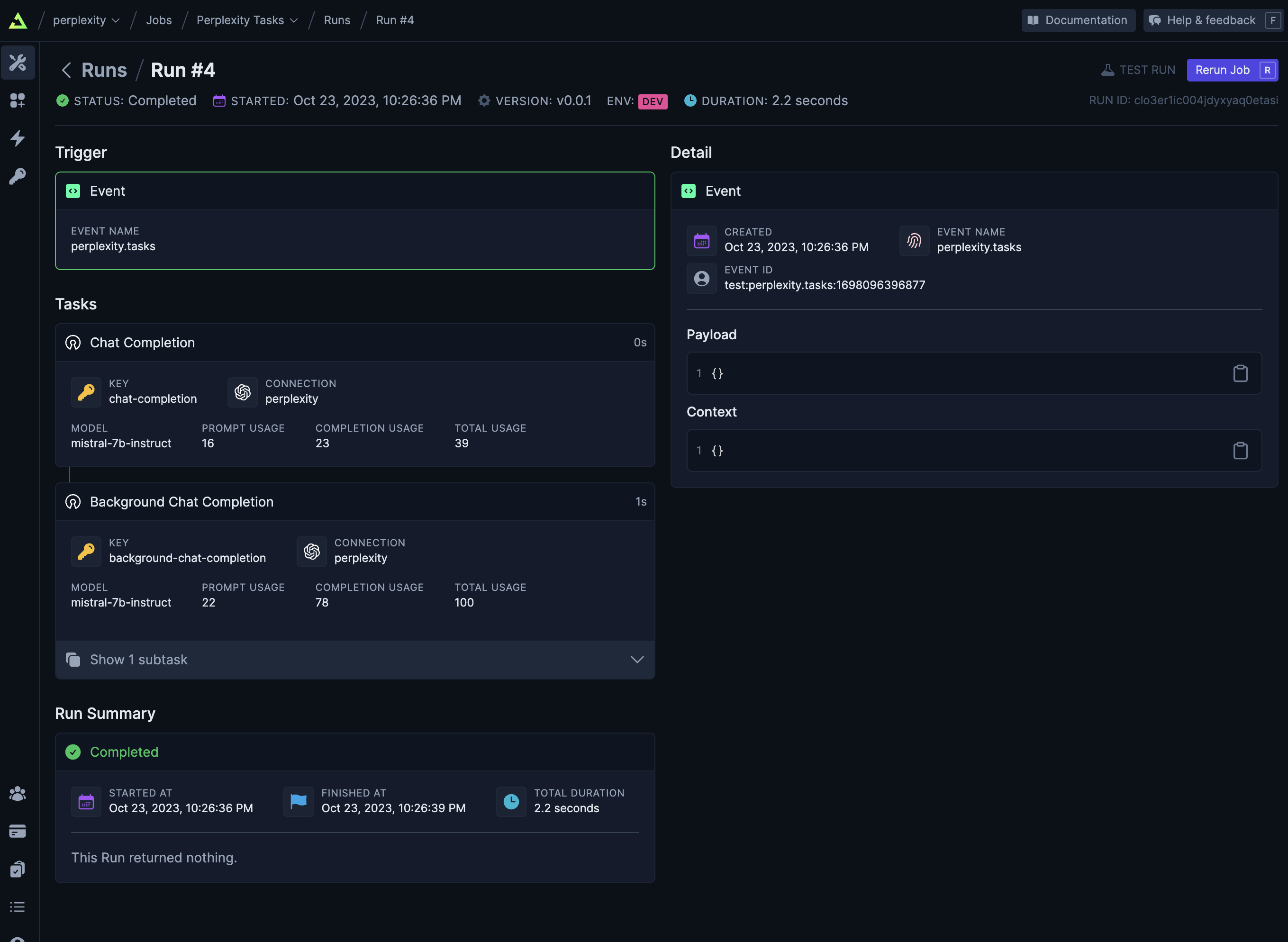1288x942 pixels.
Task: Click completion usage value 78
Action: (322, 603)
